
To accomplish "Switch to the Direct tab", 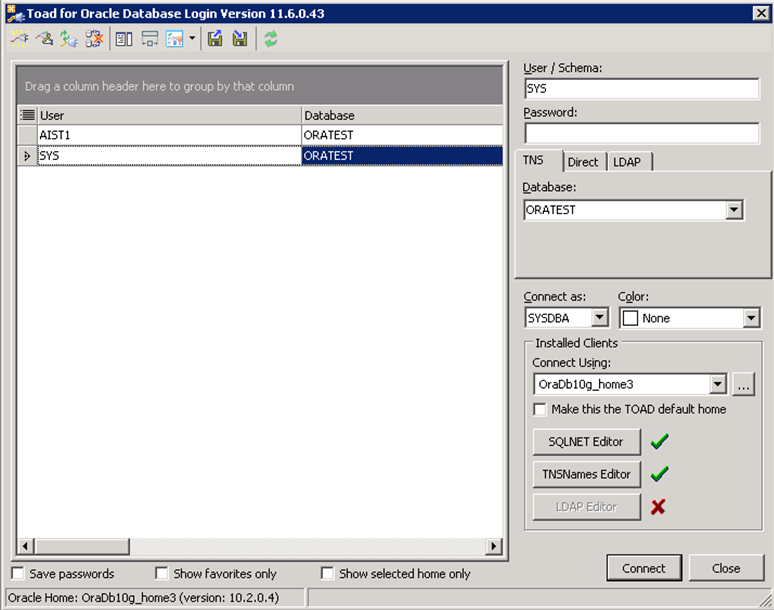I will [582, 162].
